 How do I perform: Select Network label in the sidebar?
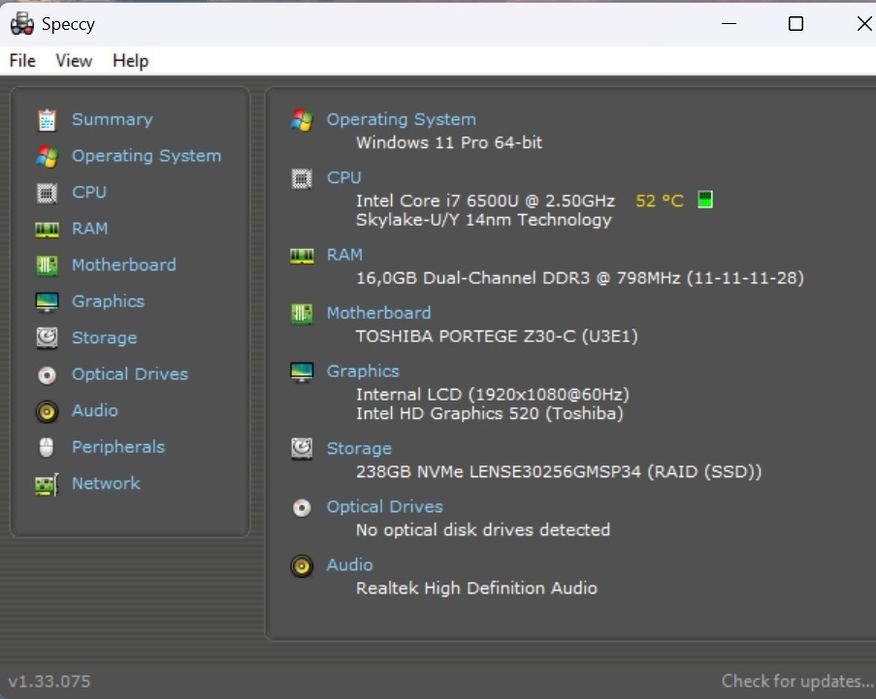(106, 483)
